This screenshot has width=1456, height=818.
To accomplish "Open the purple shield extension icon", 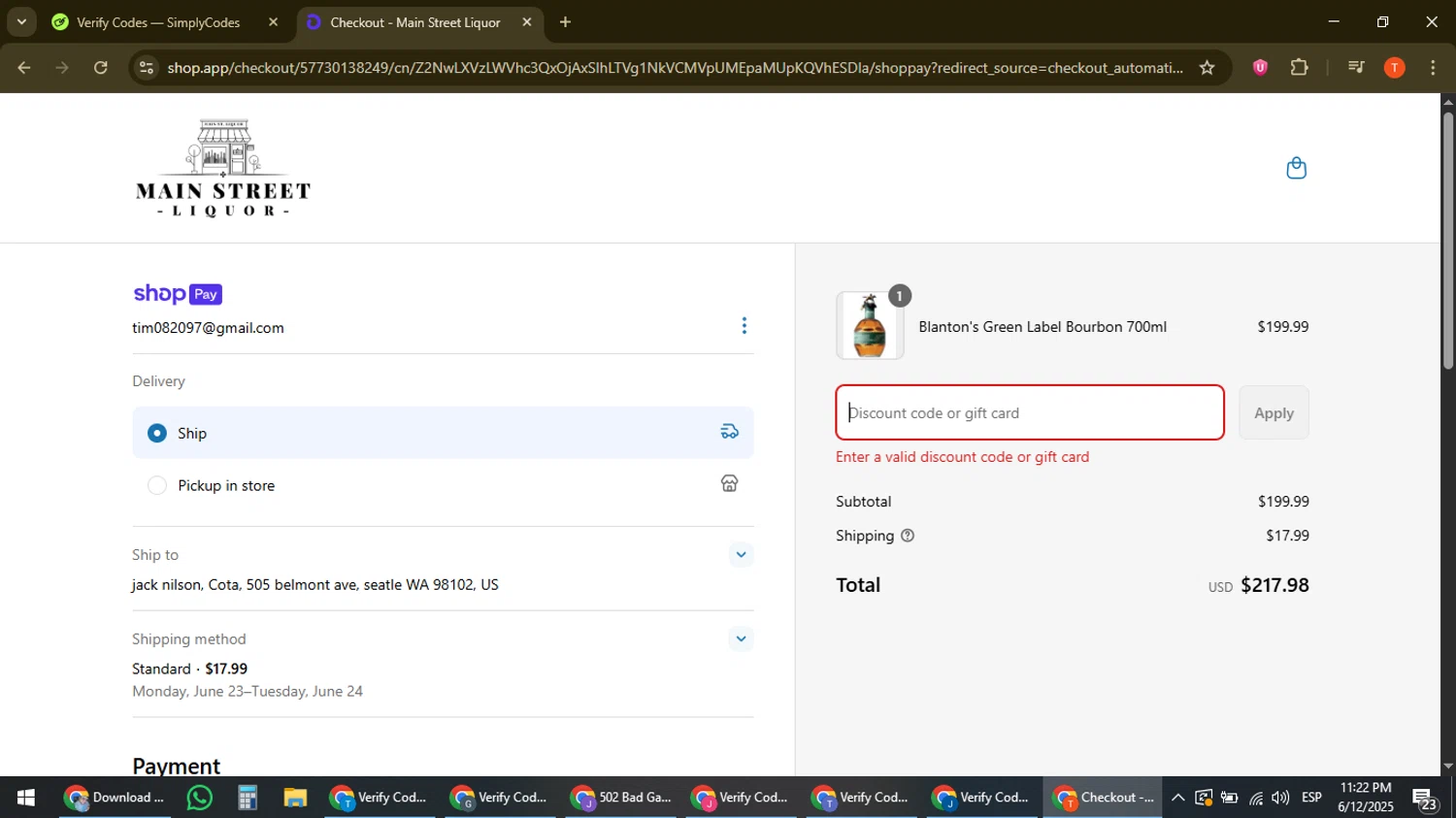I will pyautogui.click(x=1260, y=68).
